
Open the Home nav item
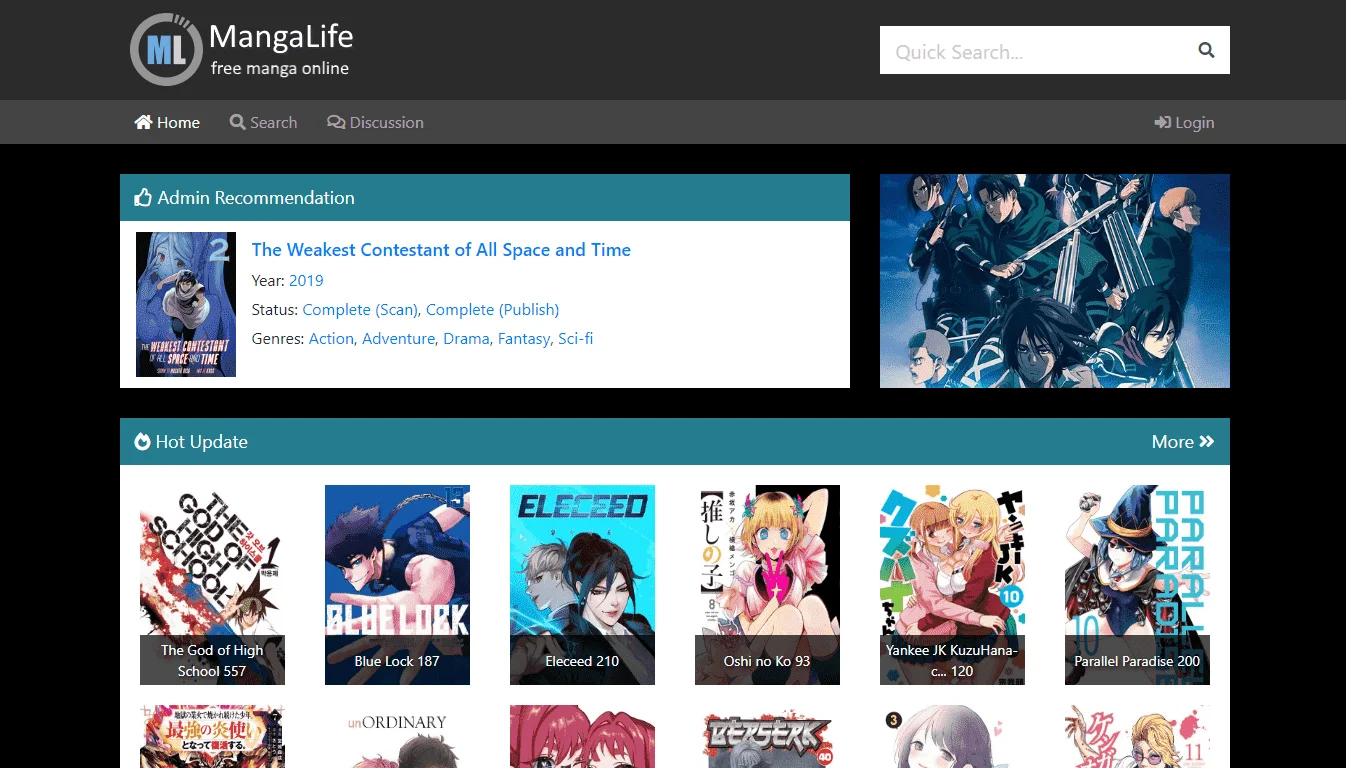(167, 122)
